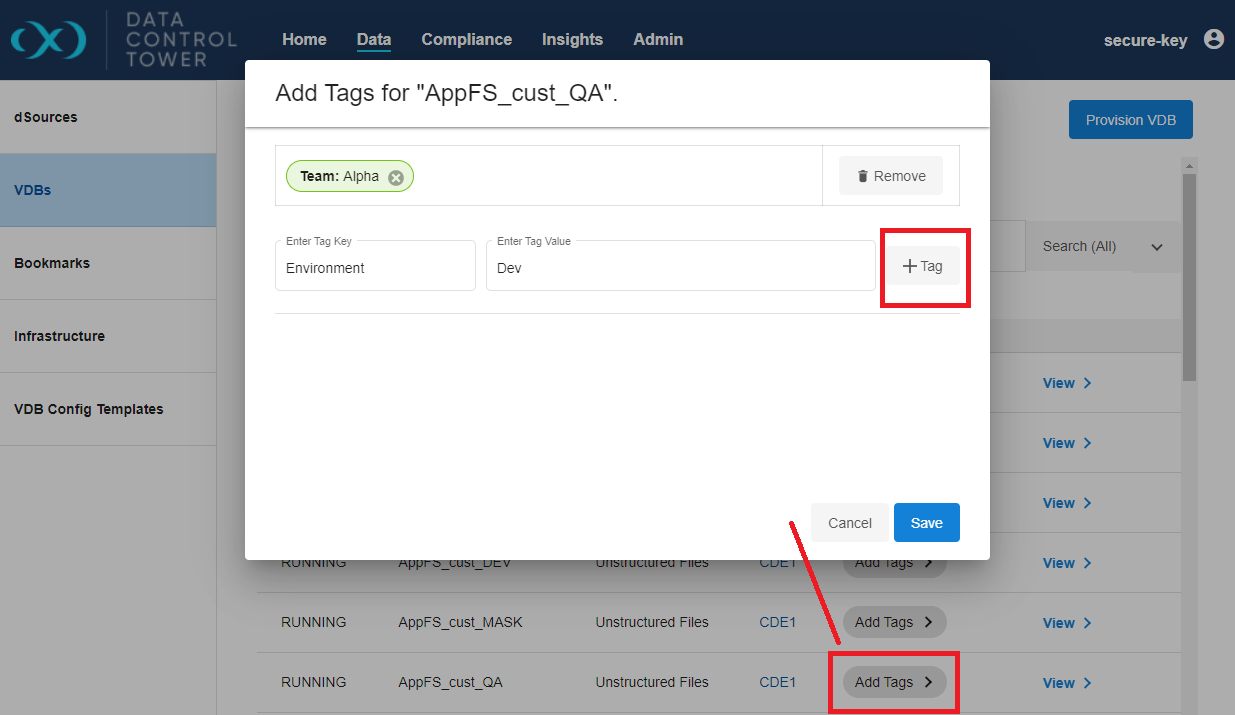The height and width of the screenshot is (715, 1235).
Task: Click chevron on AppFS_cust_MASK Add Tags
Action: click(928, 622)
